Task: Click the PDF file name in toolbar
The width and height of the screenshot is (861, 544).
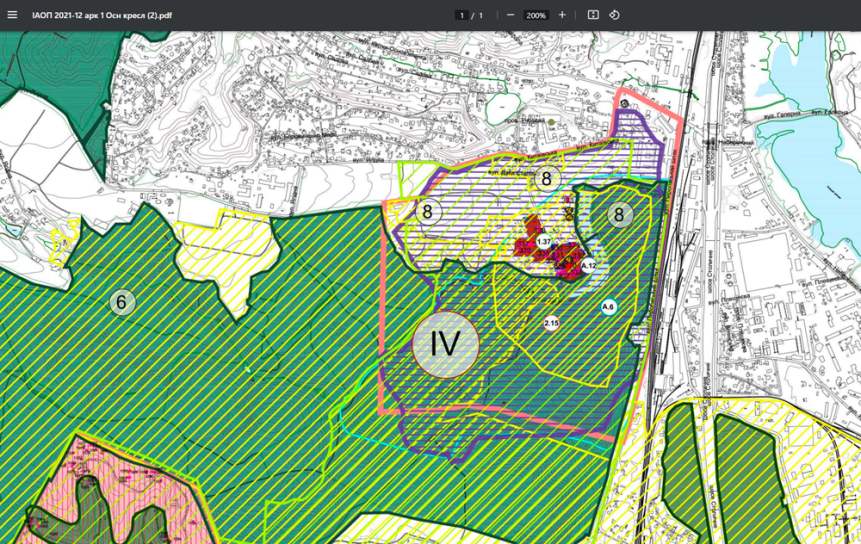Action: 102,15
